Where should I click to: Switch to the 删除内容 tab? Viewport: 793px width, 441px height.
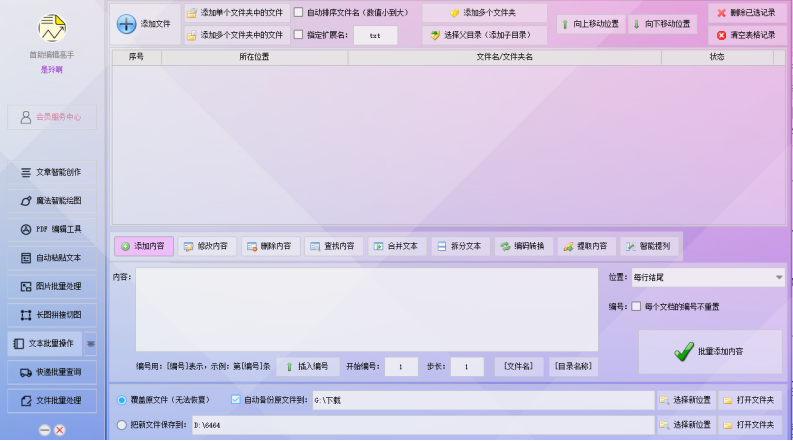coord(271,246)
